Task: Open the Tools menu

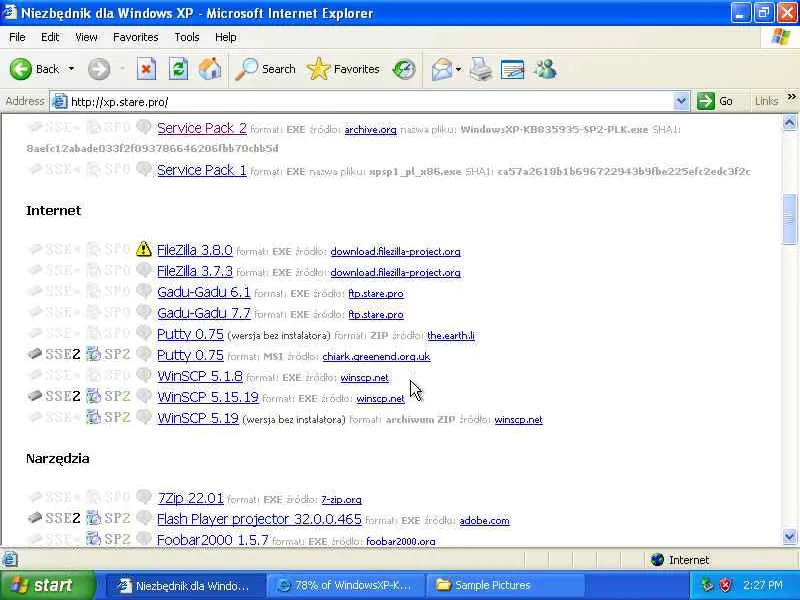Action: click(x=187, y=37)
